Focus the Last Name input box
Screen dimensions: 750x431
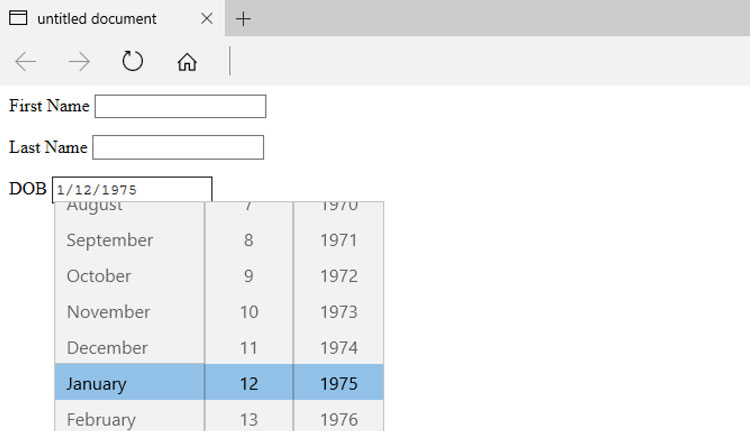(178, 147)
